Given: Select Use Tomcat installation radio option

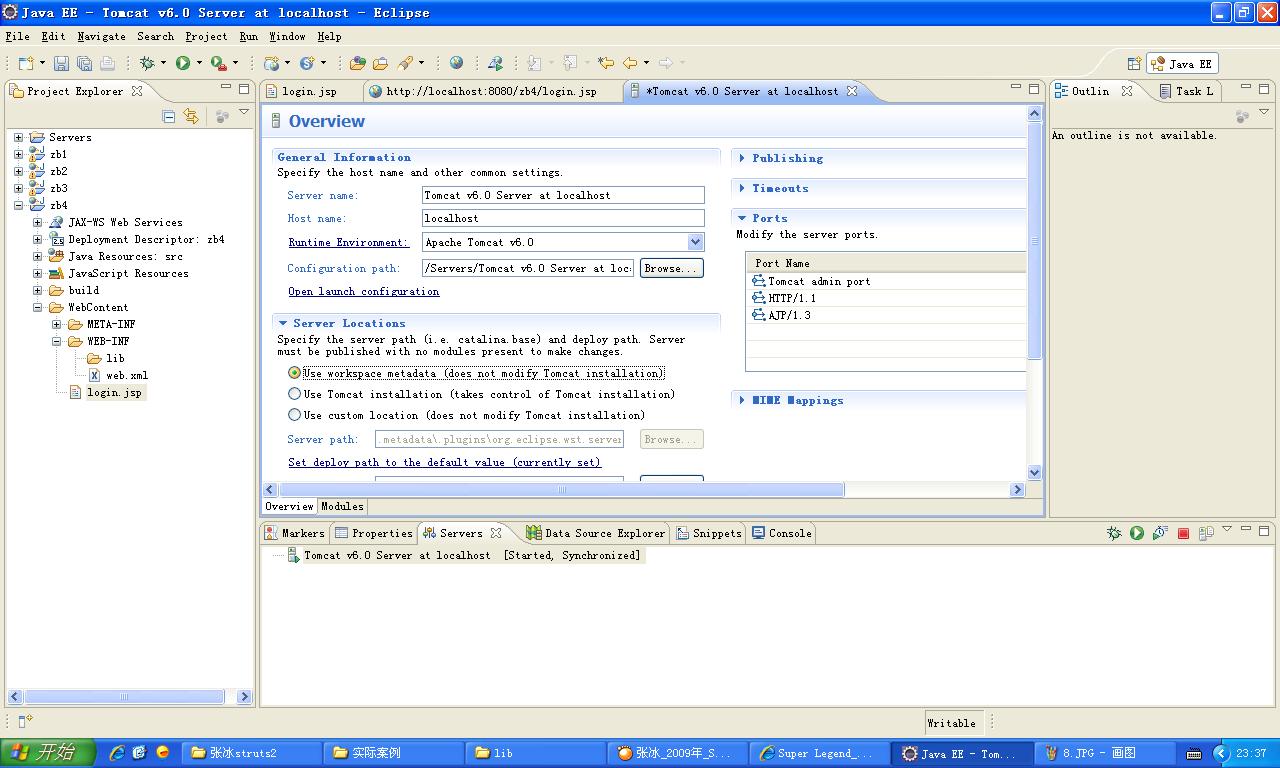Looking at the screenshot, I should tap(295, 394).
